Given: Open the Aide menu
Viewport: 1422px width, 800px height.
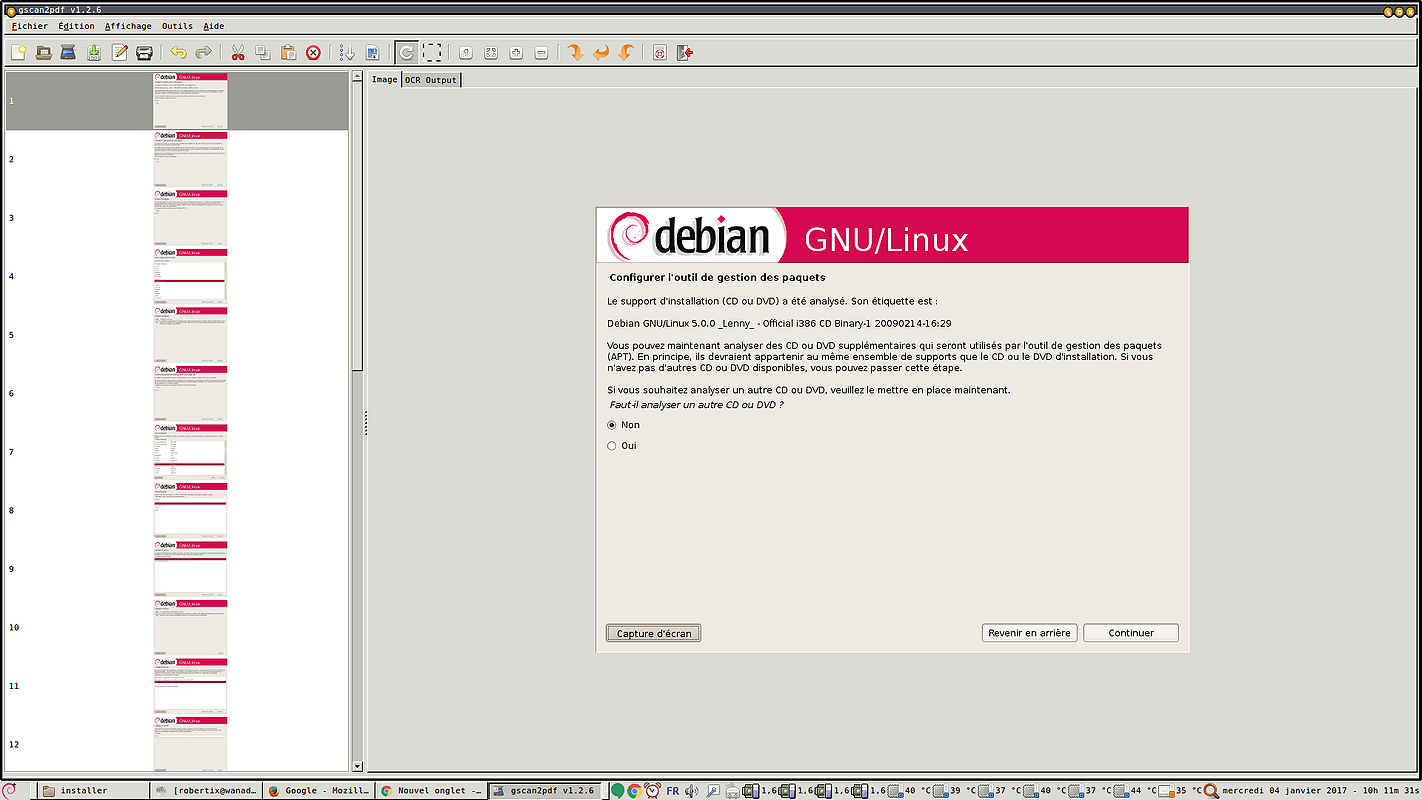Looking at the screenshot, I should pos(213,26).
